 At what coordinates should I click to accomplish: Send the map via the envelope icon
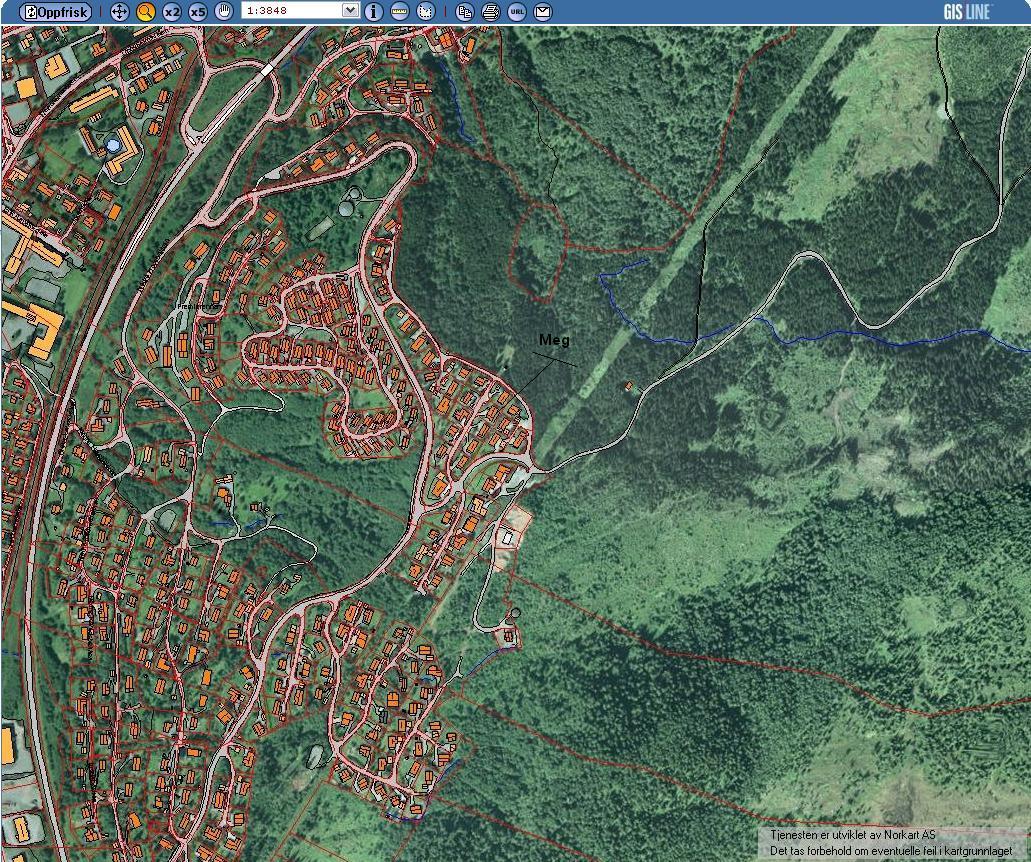[x=543, y=12]
